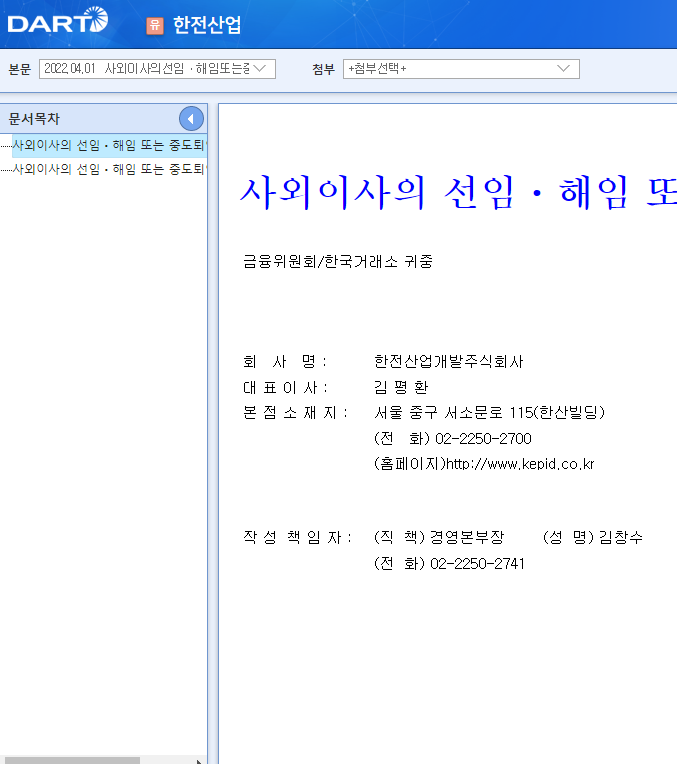Image resolution: width=677 pixels, height=764 pixels.
Task: Click the blue document title 사외이사의 선임ㆍ해임
Action: point(458,193)
